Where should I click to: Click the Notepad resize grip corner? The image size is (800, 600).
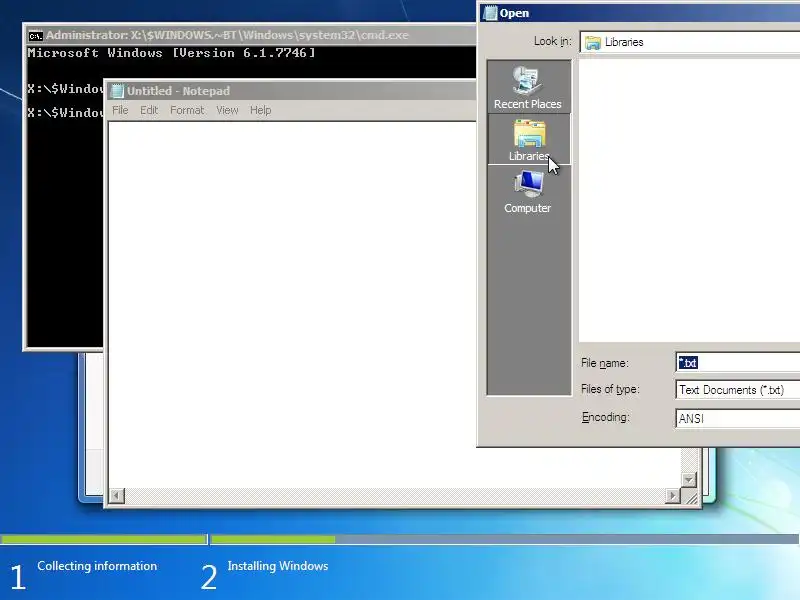click(x=690, y=496)
